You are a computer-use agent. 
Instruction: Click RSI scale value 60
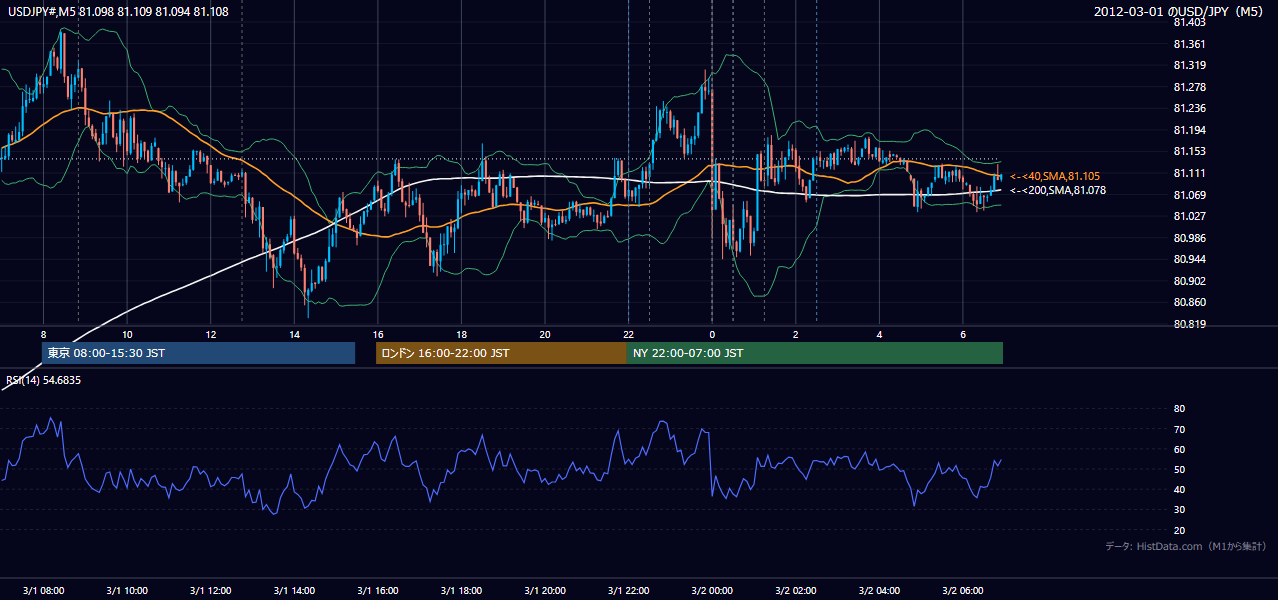point(1179,449)
